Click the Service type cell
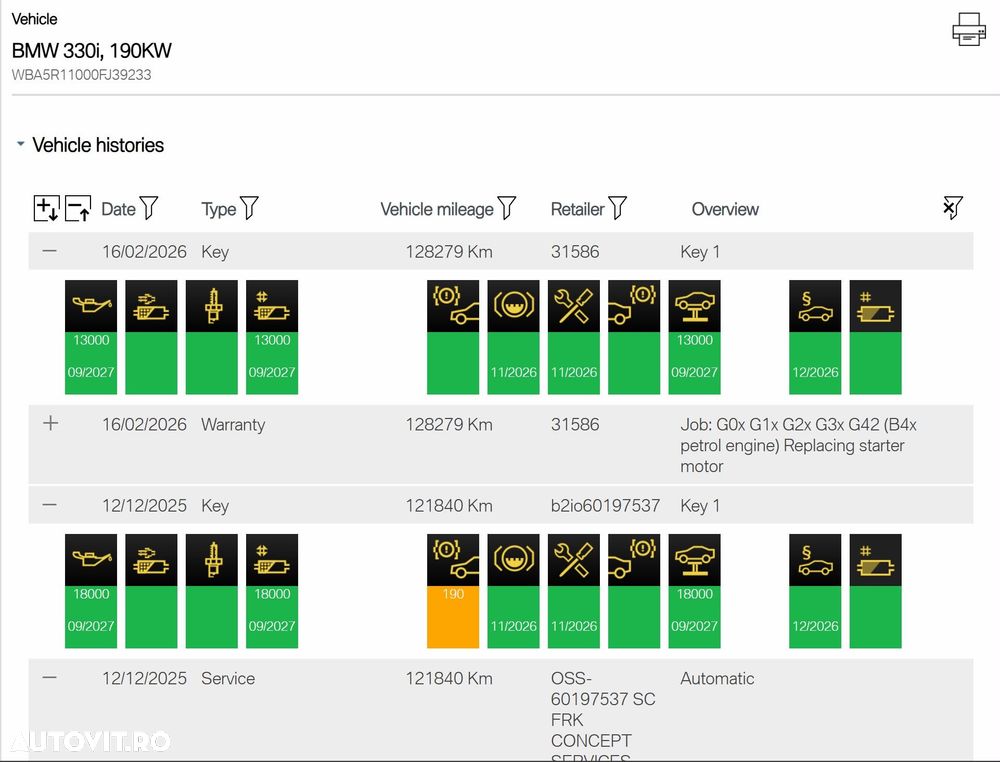The height and width of the screenshot is (762, 1000). point(228,678)
